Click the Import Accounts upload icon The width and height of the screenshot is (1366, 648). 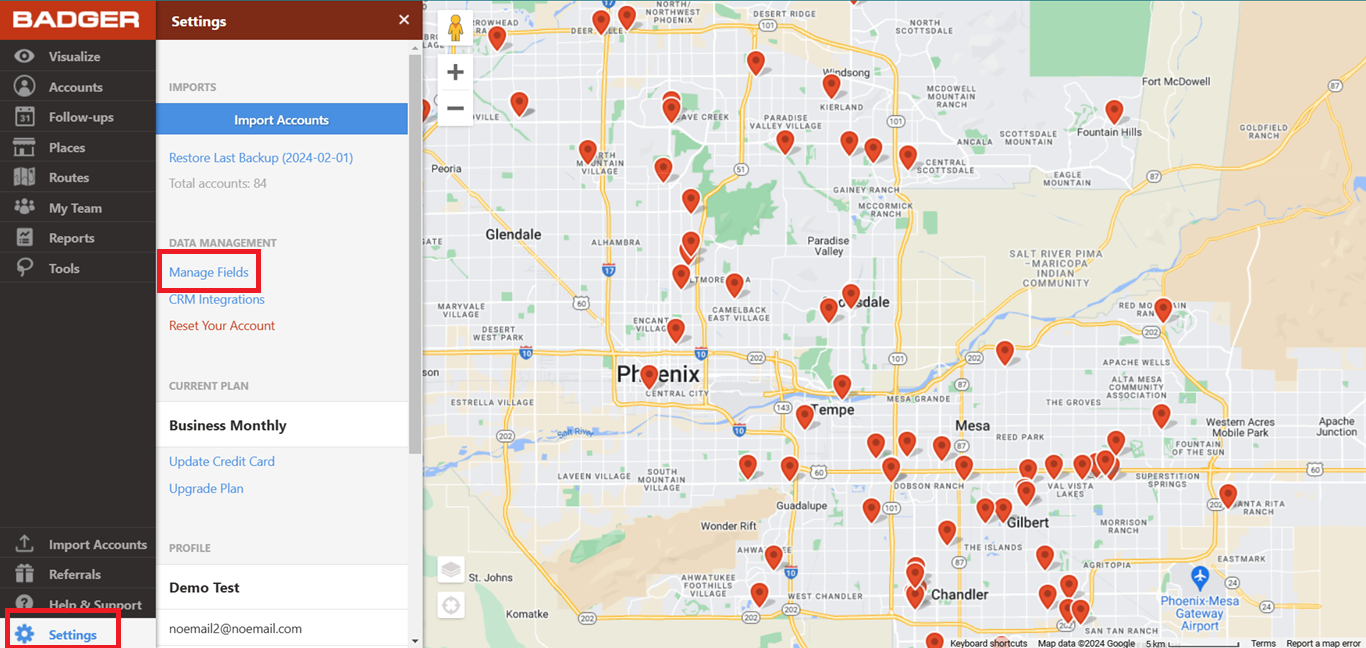pyautogui.click(x=24, y=544)
